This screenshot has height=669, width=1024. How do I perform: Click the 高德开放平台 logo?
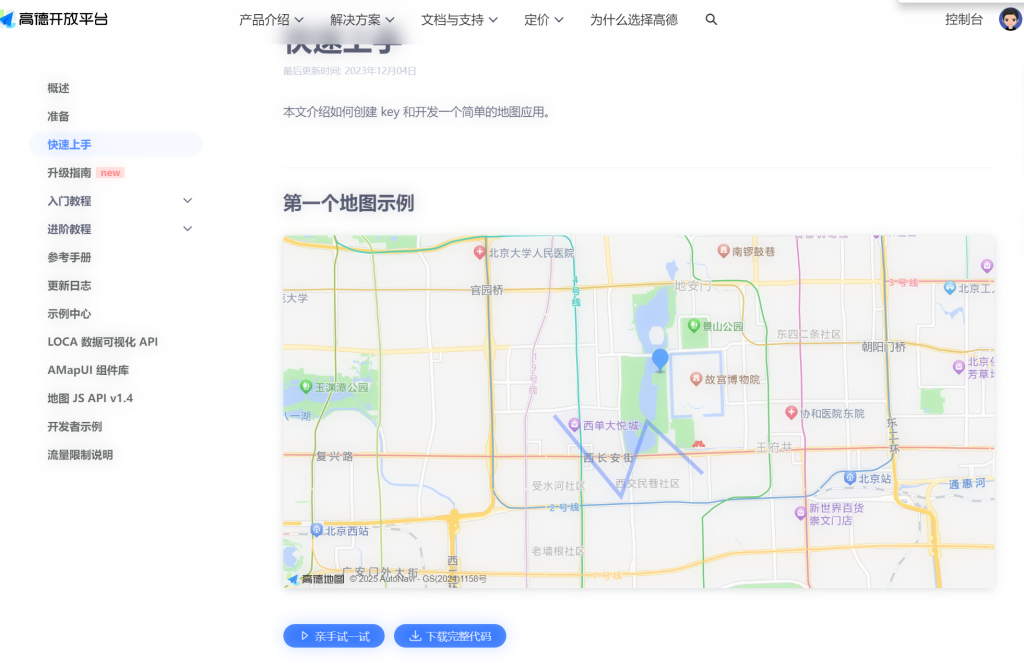(x=54, y=20)
